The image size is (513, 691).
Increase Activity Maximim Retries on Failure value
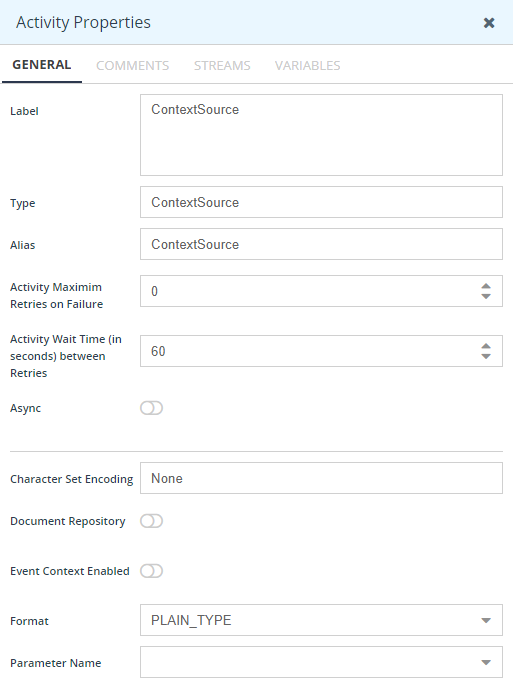[x=486, y=286]
